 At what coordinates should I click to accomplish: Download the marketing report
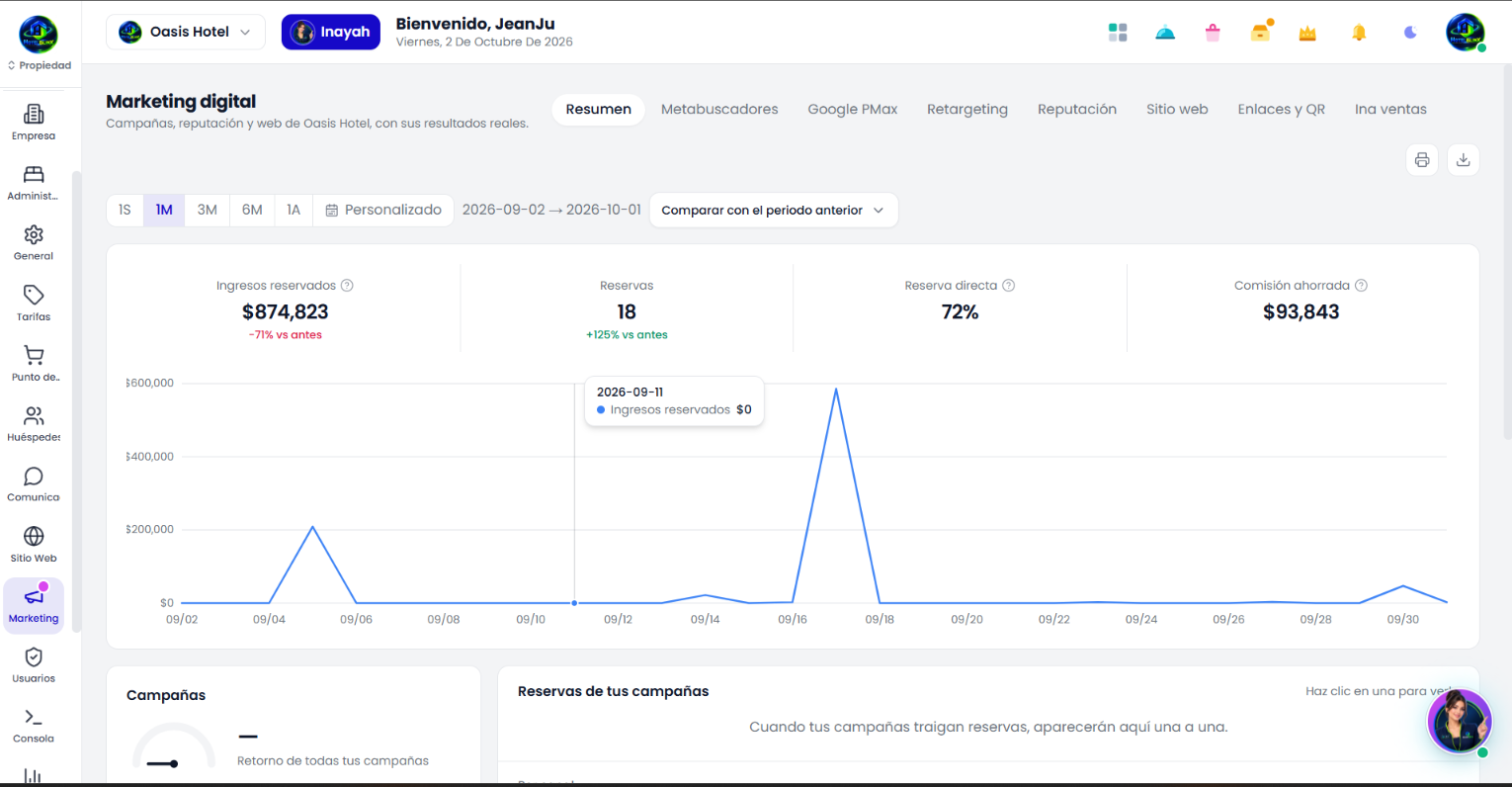[x=1463, y=160]
